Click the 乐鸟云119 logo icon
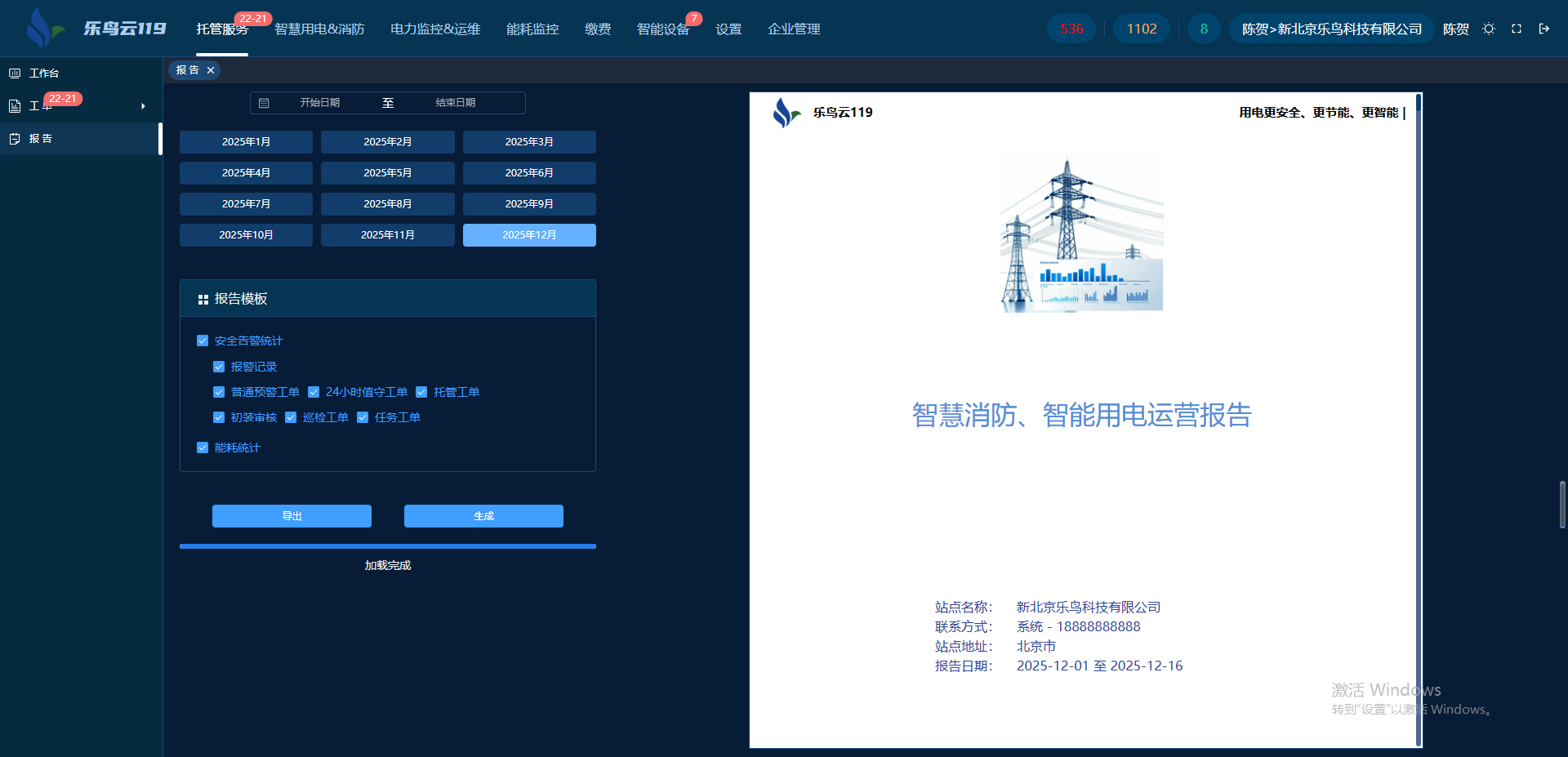 pos(45,29)
